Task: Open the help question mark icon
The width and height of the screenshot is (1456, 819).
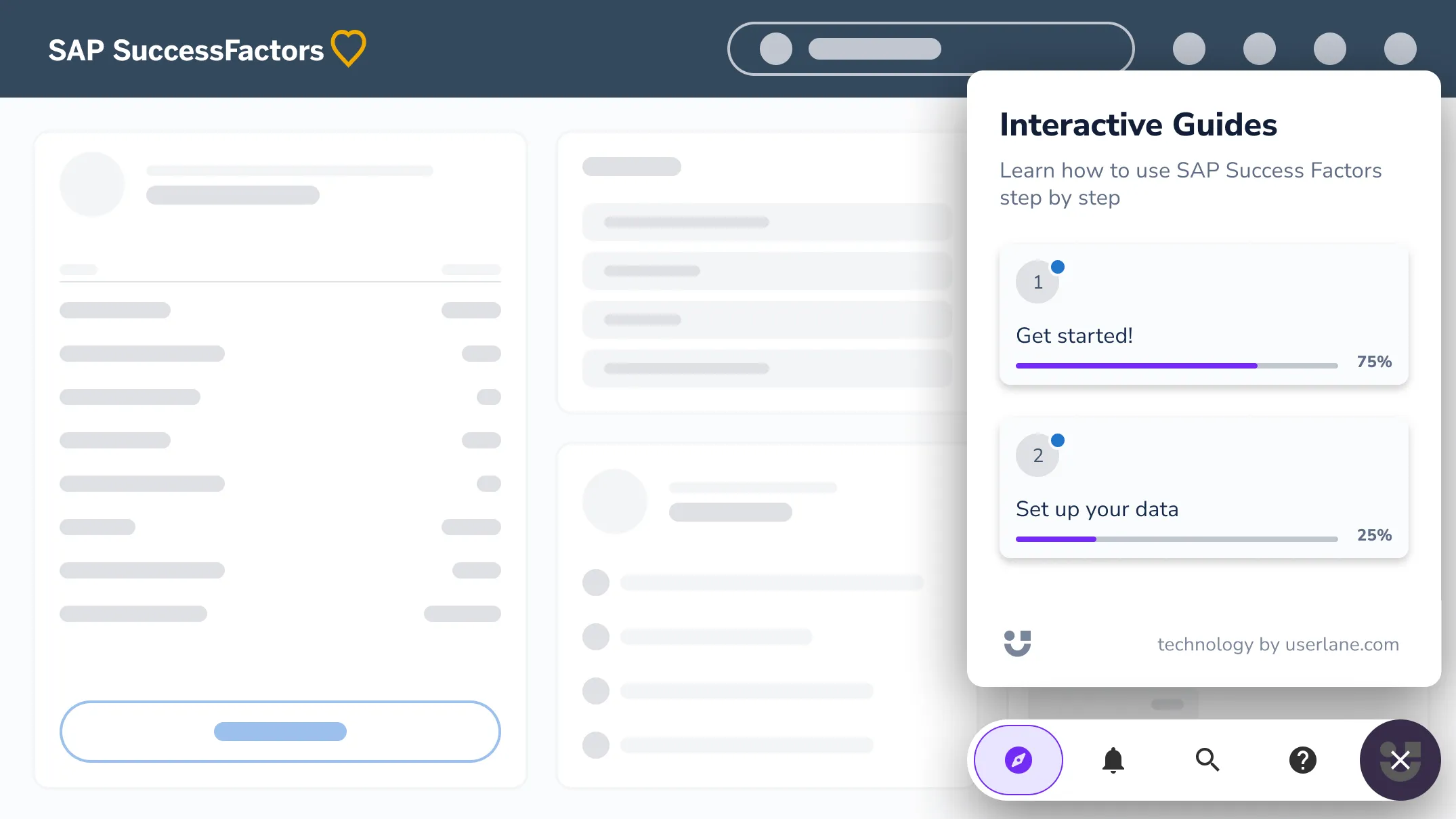Action: pyautogui.click(x=1302, y=759)
